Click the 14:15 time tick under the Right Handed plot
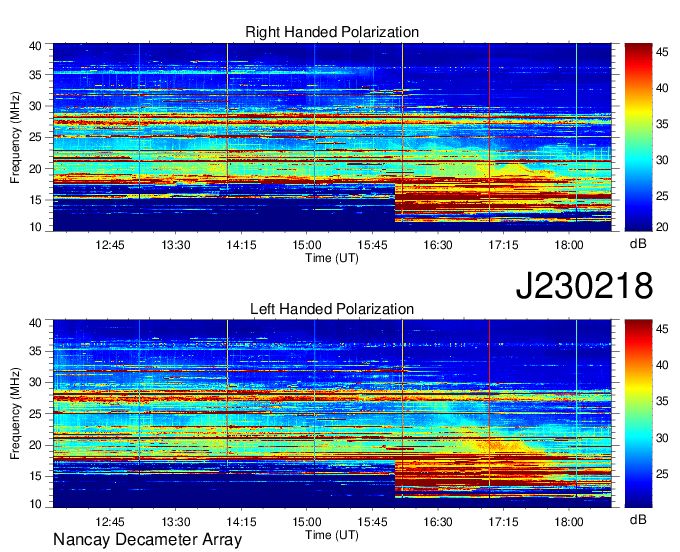680x552 pixels. [241, 245]
